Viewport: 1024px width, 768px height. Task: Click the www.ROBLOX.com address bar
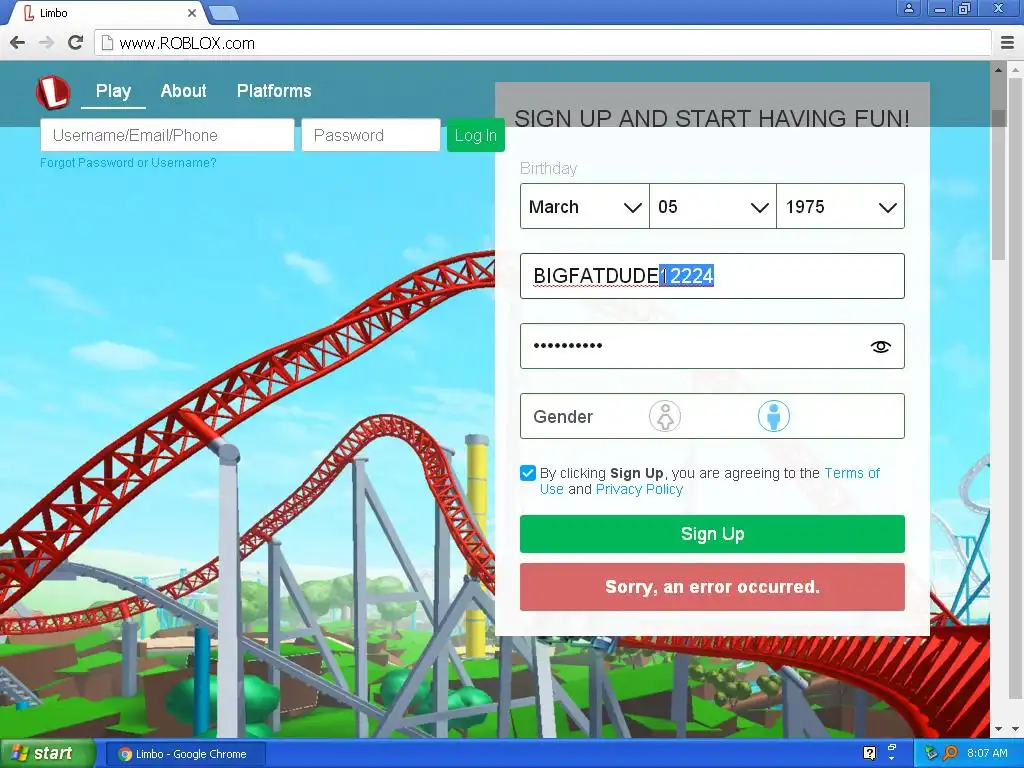[x=543, y=43]
